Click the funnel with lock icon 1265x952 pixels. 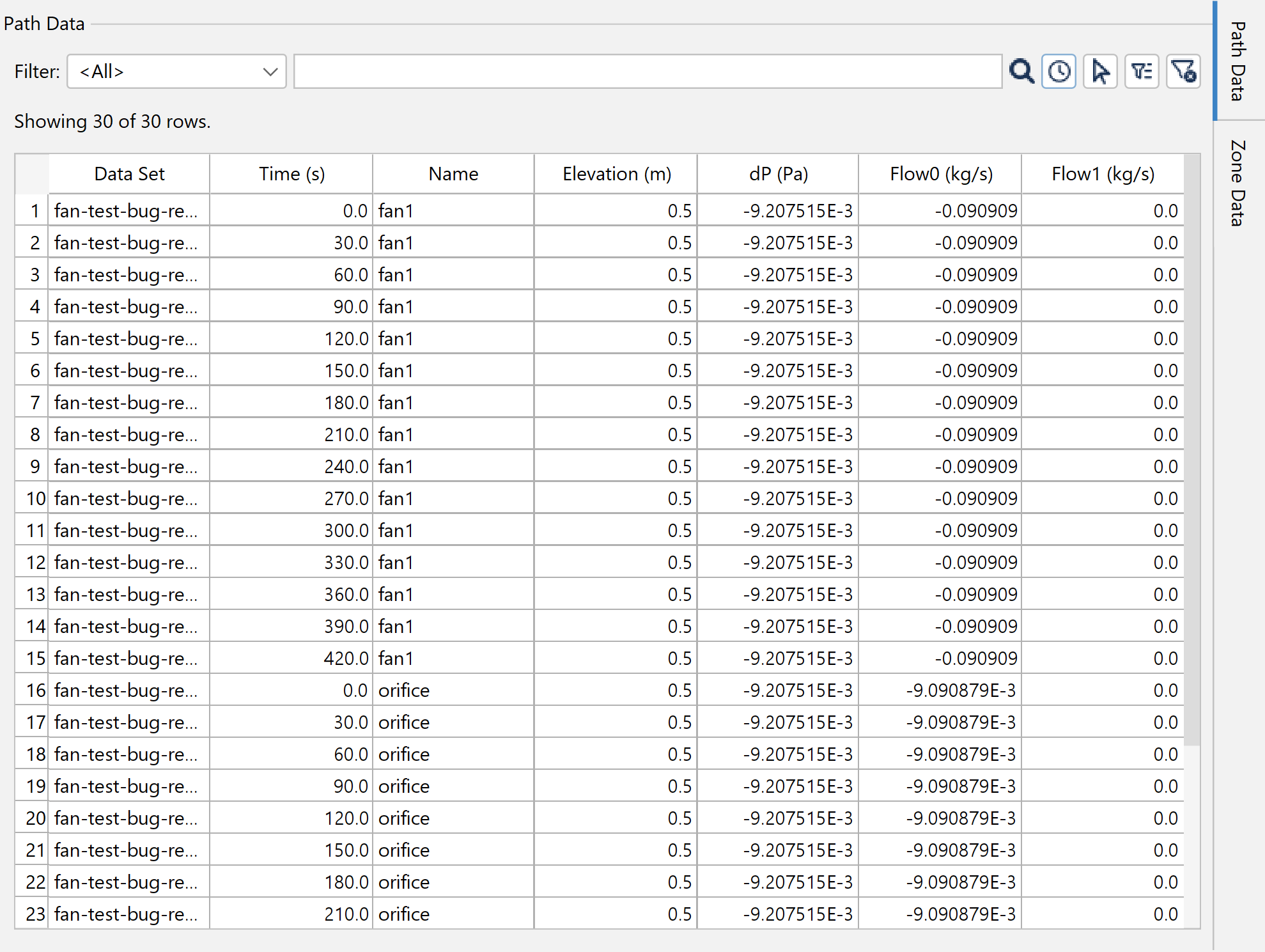pos(1183,71)
